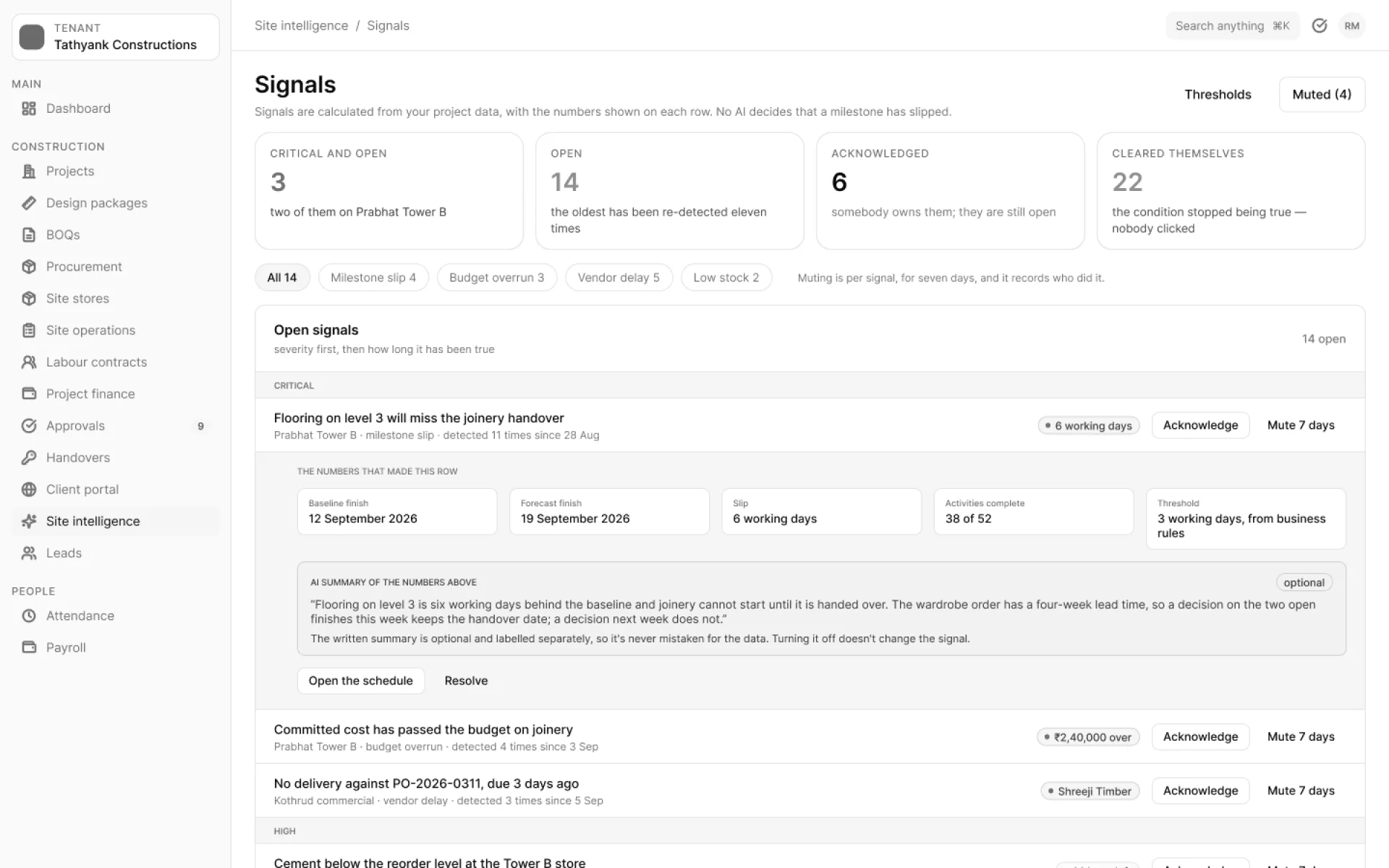
Task: Open the RM user avatar
Action: pyautogui.click(x=1352, y=26)
